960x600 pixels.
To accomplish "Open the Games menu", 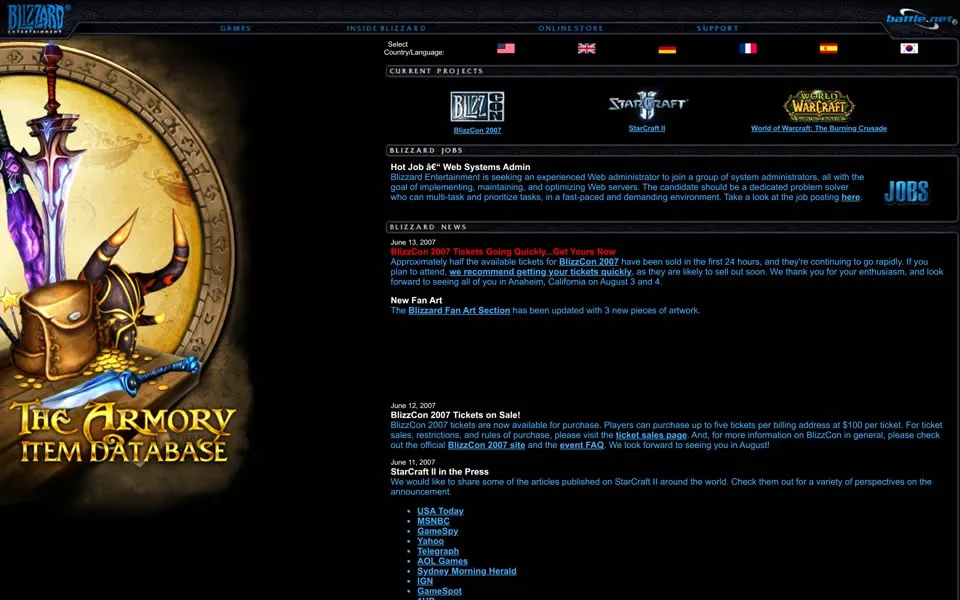I will click(235, 28).
